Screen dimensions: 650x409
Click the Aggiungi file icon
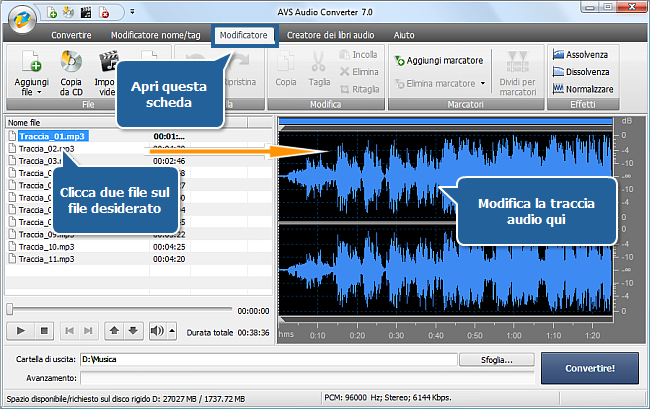(x=29, y=63)
